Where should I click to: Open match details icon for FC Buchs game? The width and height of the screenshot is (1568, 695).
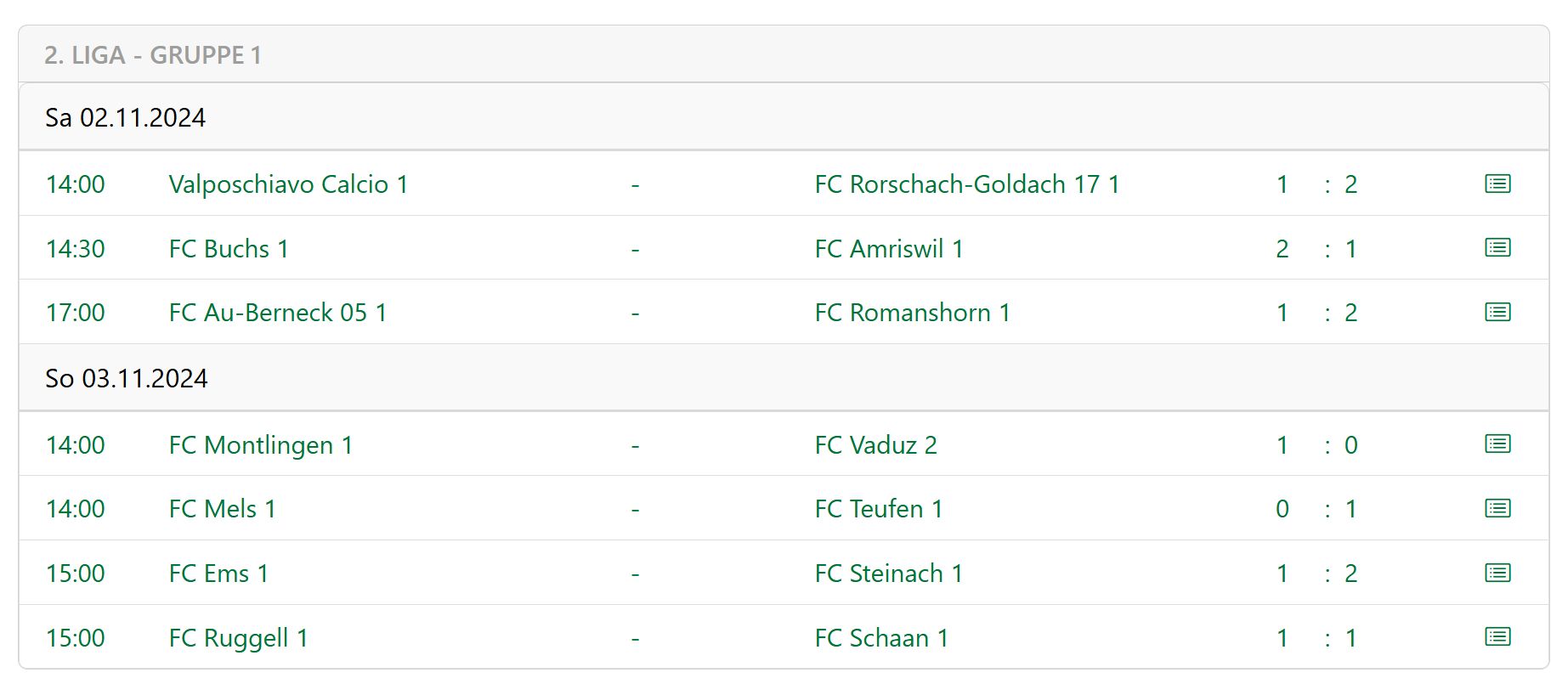point(1497,248)
